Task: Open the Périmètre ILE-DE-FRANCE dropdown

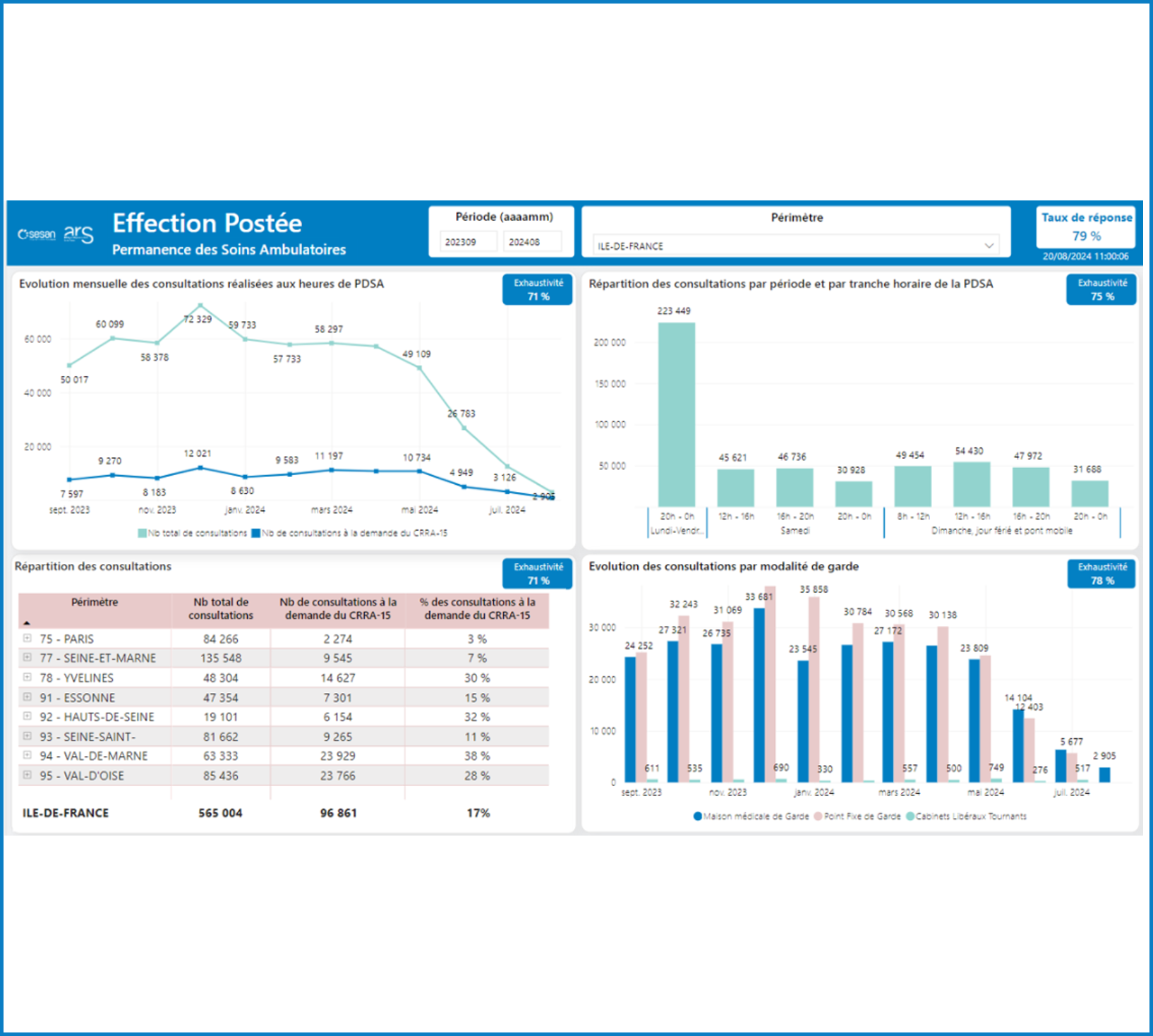Action: pyautogui.click(x=796, y=246)
